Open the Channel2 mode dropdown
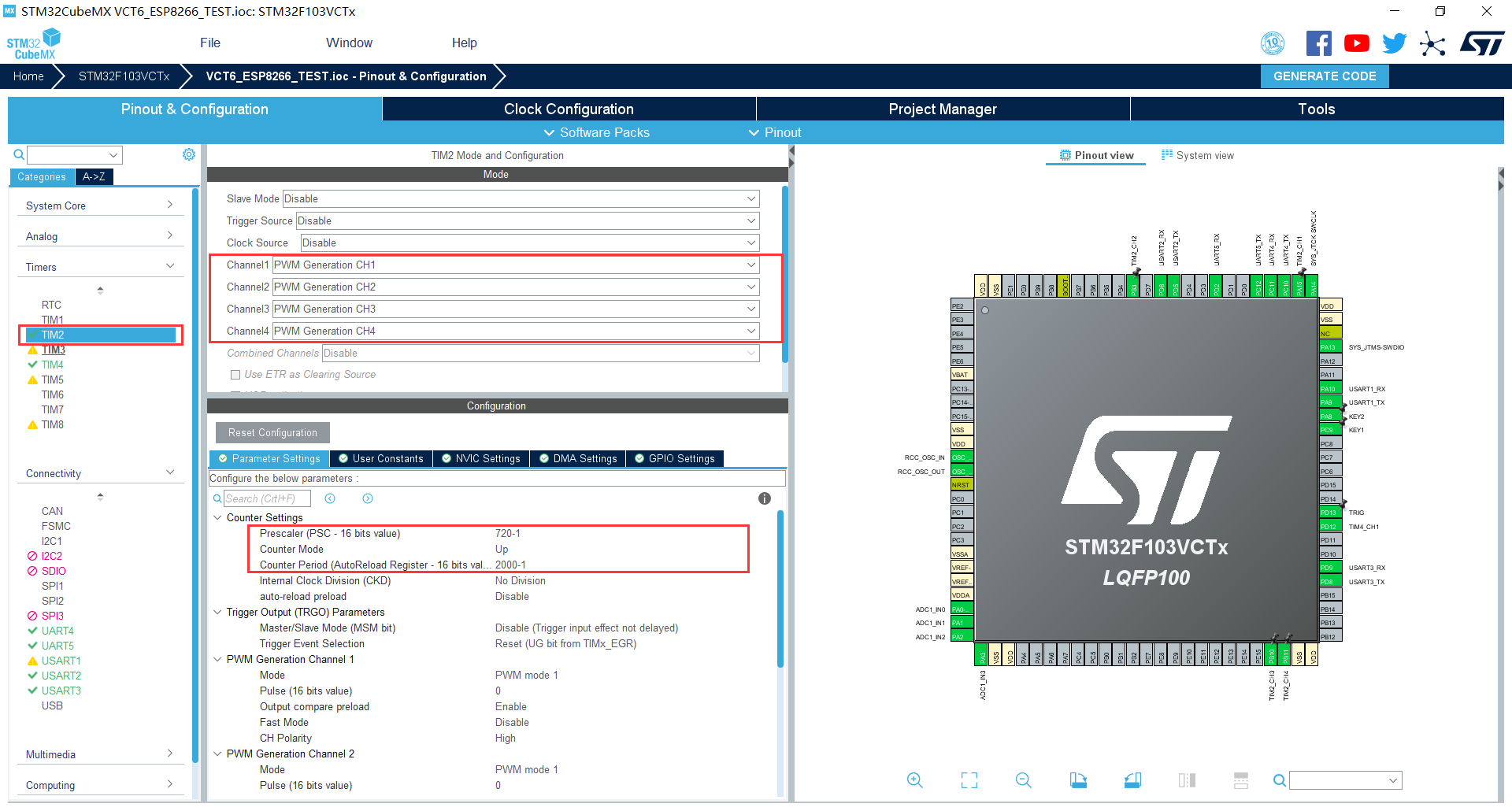The width and height of the screenshot is (1512, 811). coord(516,287)
